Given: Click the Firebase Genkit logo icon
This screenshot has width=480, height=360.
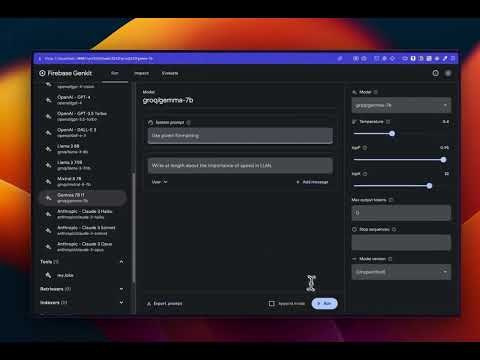Looking at the screenshot, I should [x=42, y=73].
